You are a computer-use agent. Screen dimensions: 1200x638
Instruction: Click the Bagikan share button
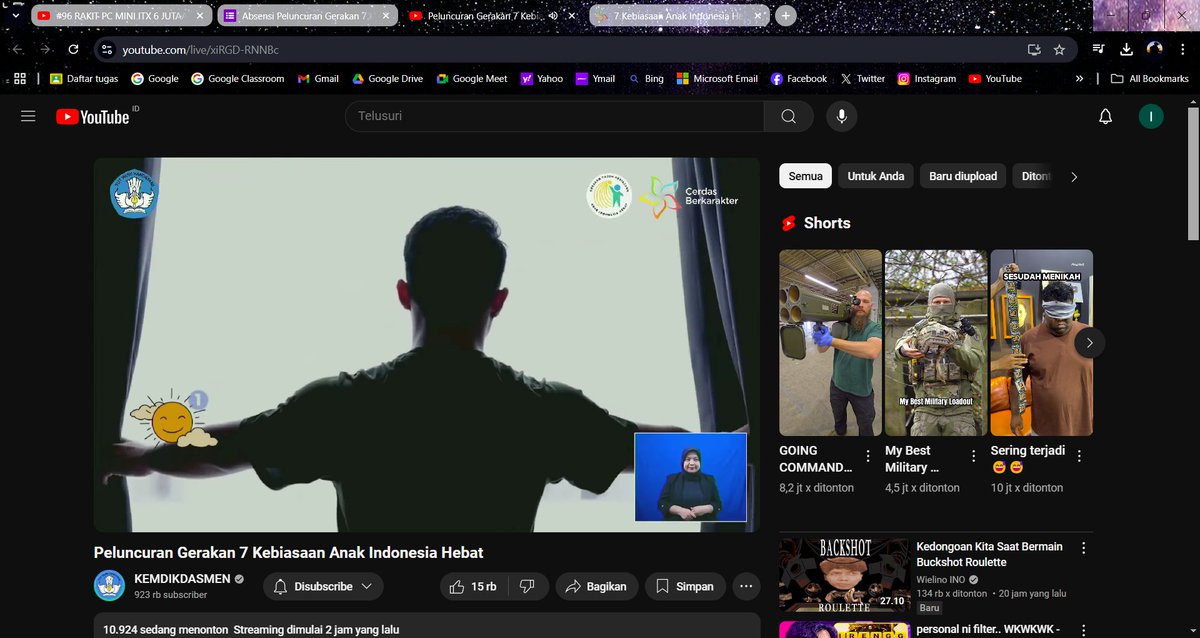click(597, 586)
